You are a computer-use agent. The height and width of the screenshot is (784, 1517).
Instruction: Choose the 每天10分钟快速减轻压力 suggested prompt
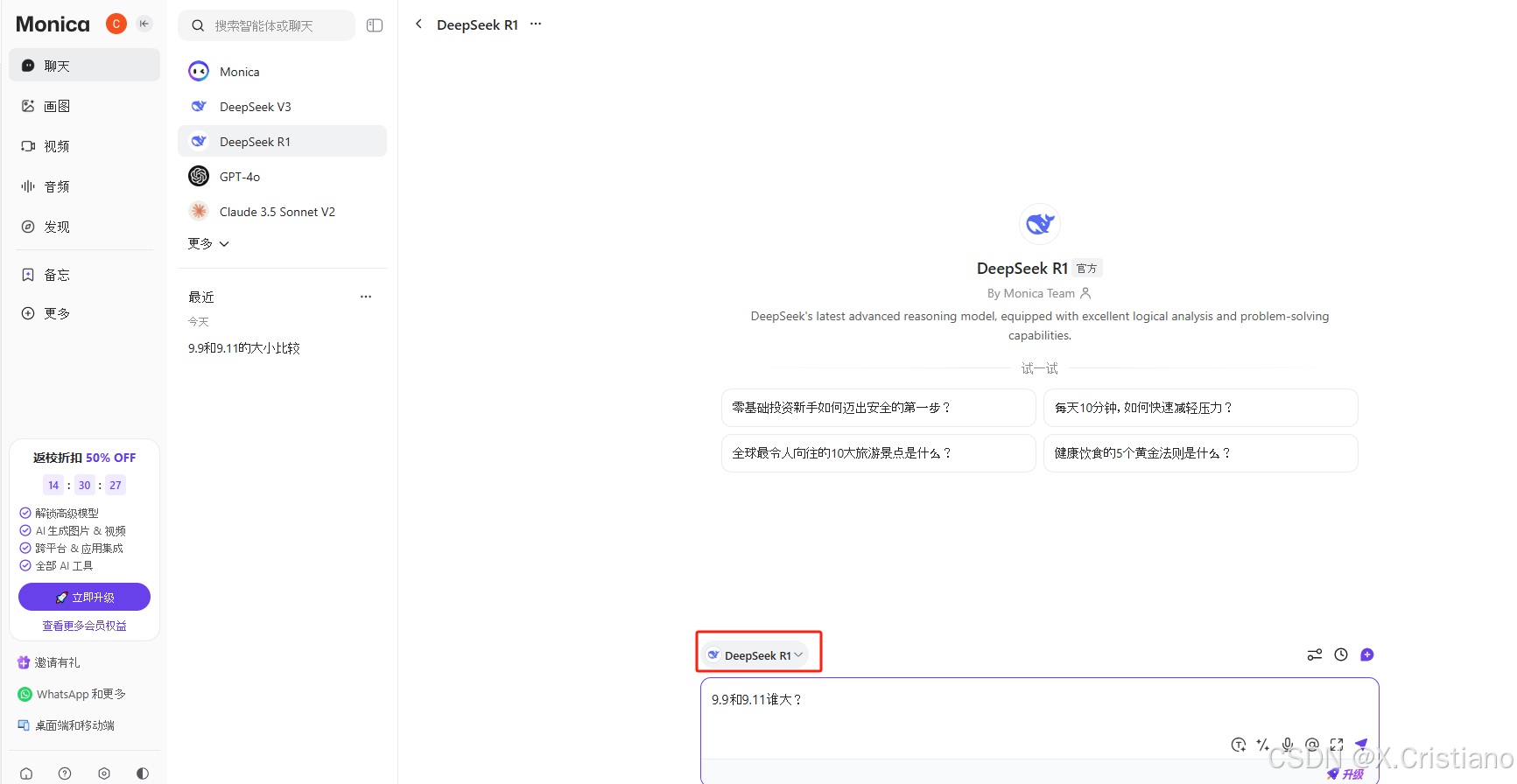(x=1200, y=408)
